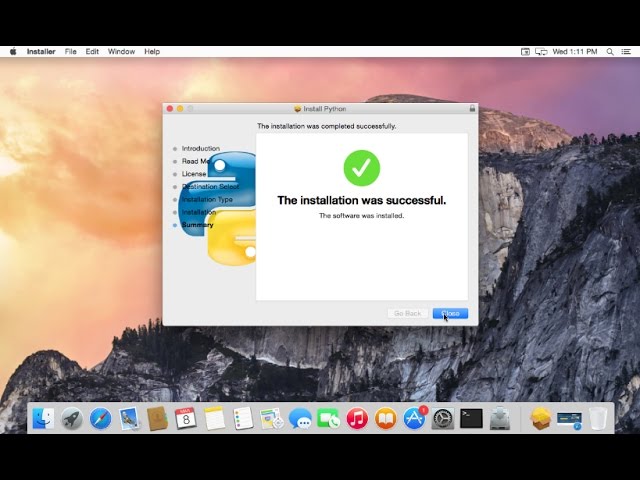Click the greyed-out Go Back button
The width and height of the screenshot is (640, 480).
407,313
